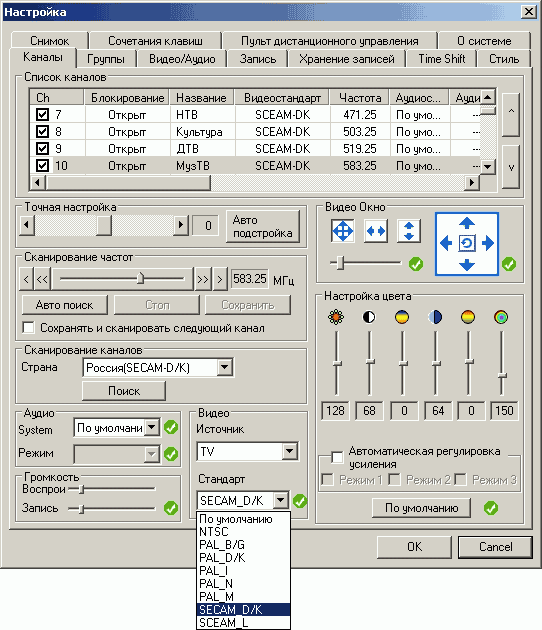The image size is (542, 630).
Task: Click the down arrow in video position pad
Action: (467, 264)
